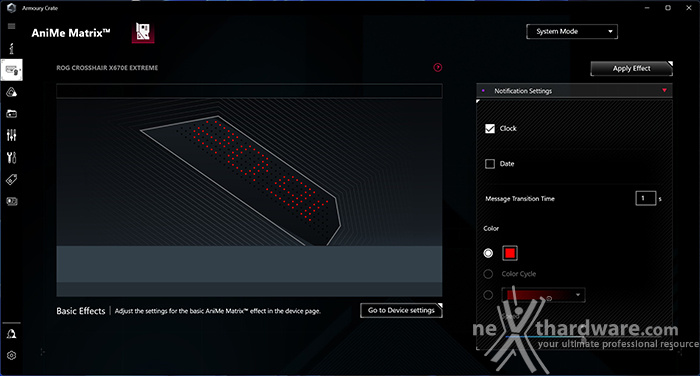Open Aura Sync triangle icon in sidebar
Viewport: 700px width, 376px height.
12,92
